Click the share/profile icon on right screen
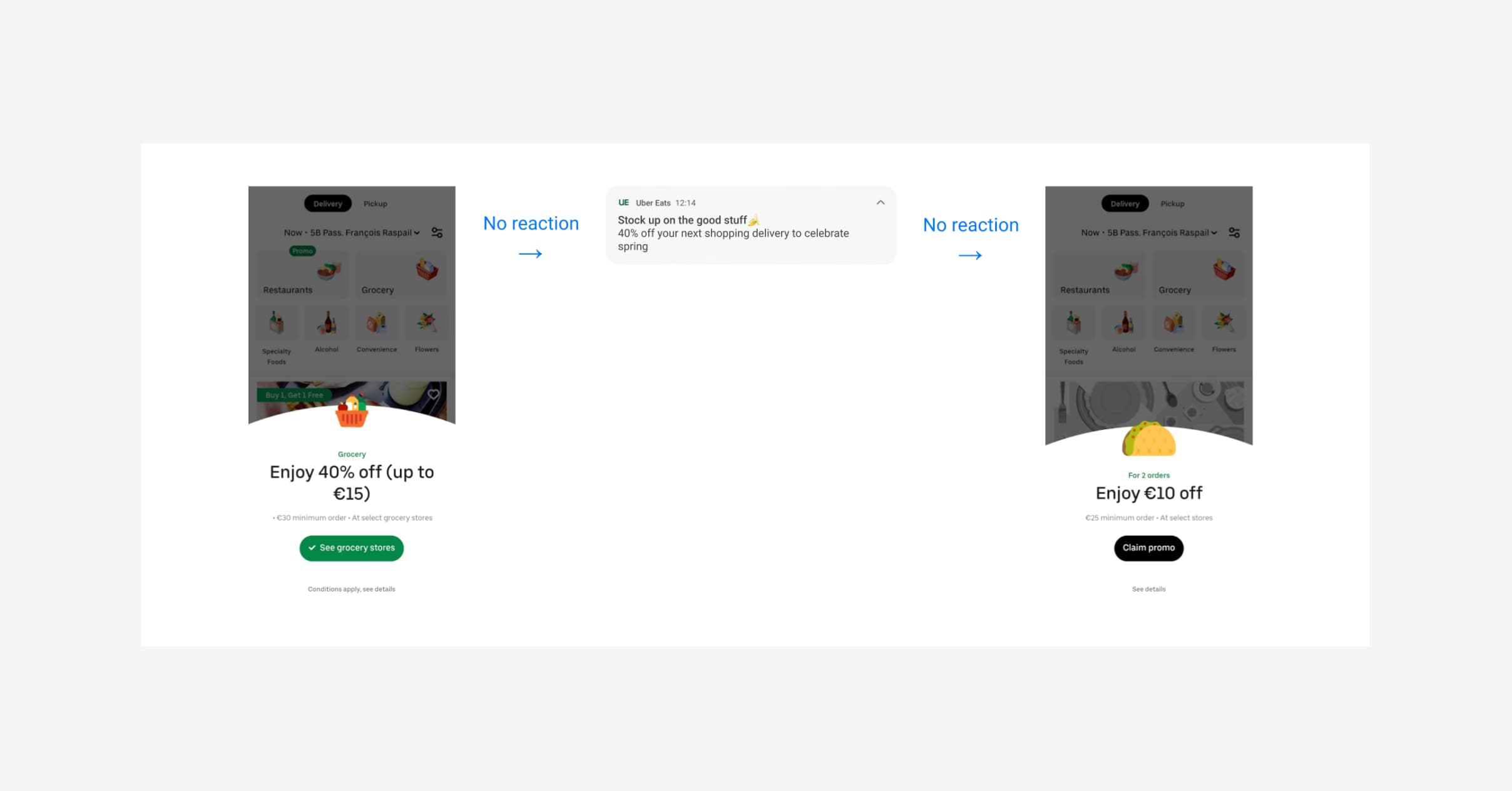Image resolution: width=1512 pixels, height=791 pixels. [1237, 233]
